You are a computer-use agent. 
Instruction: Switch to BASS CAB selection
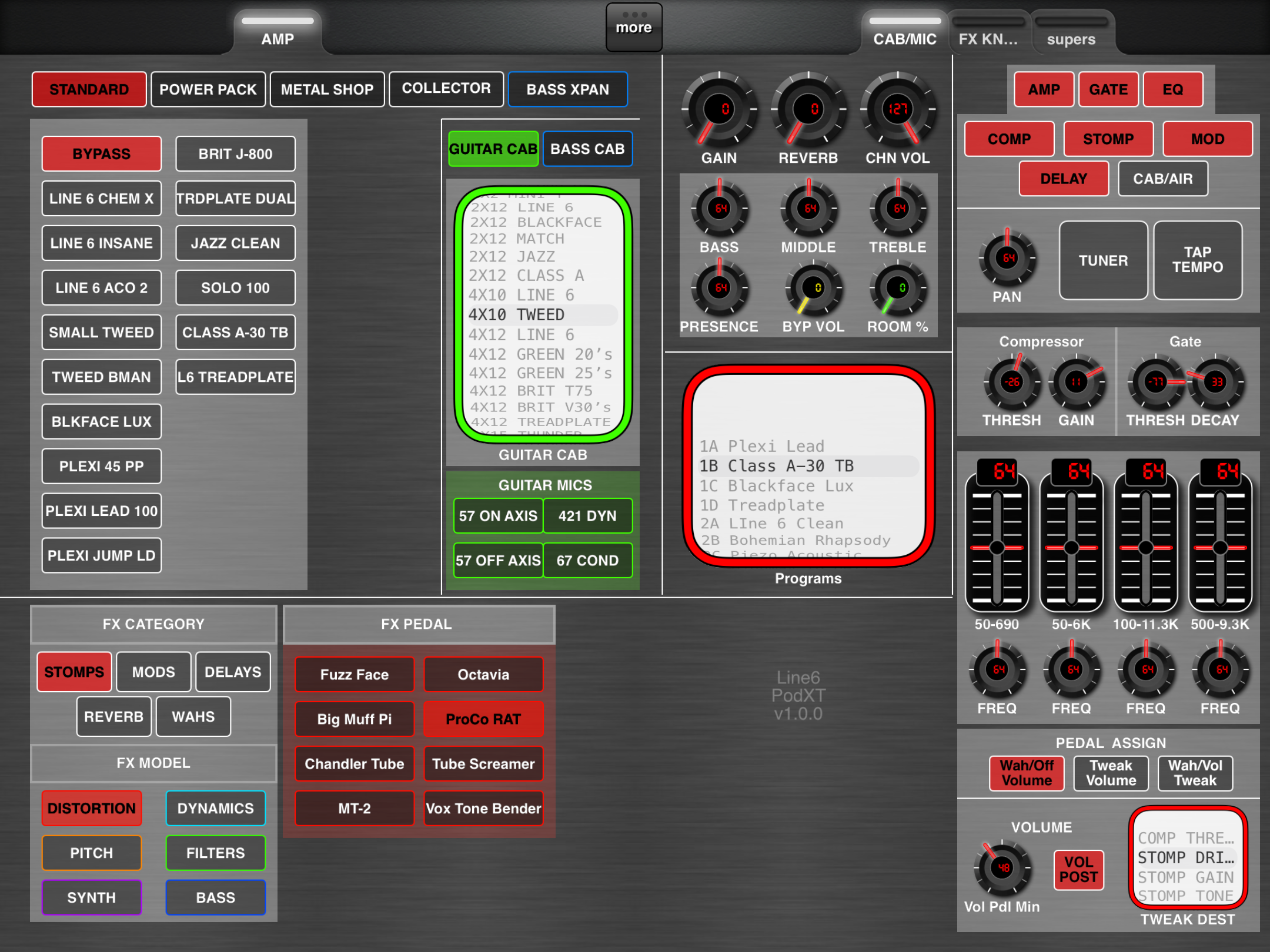pos(588,149)
